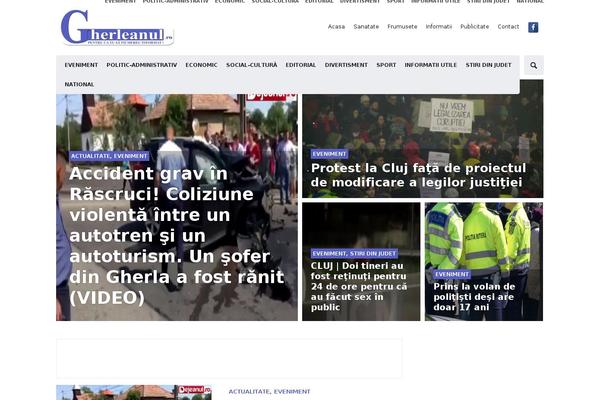Open the EVENIMENT menu item
Viewport: 600px width, 400px height.
[x=81, y=65]
